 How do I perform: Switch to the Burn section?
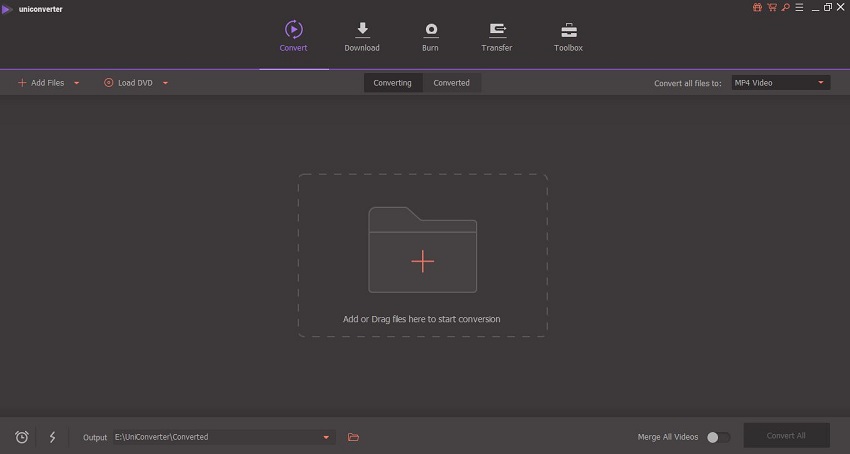click(431, 37)
